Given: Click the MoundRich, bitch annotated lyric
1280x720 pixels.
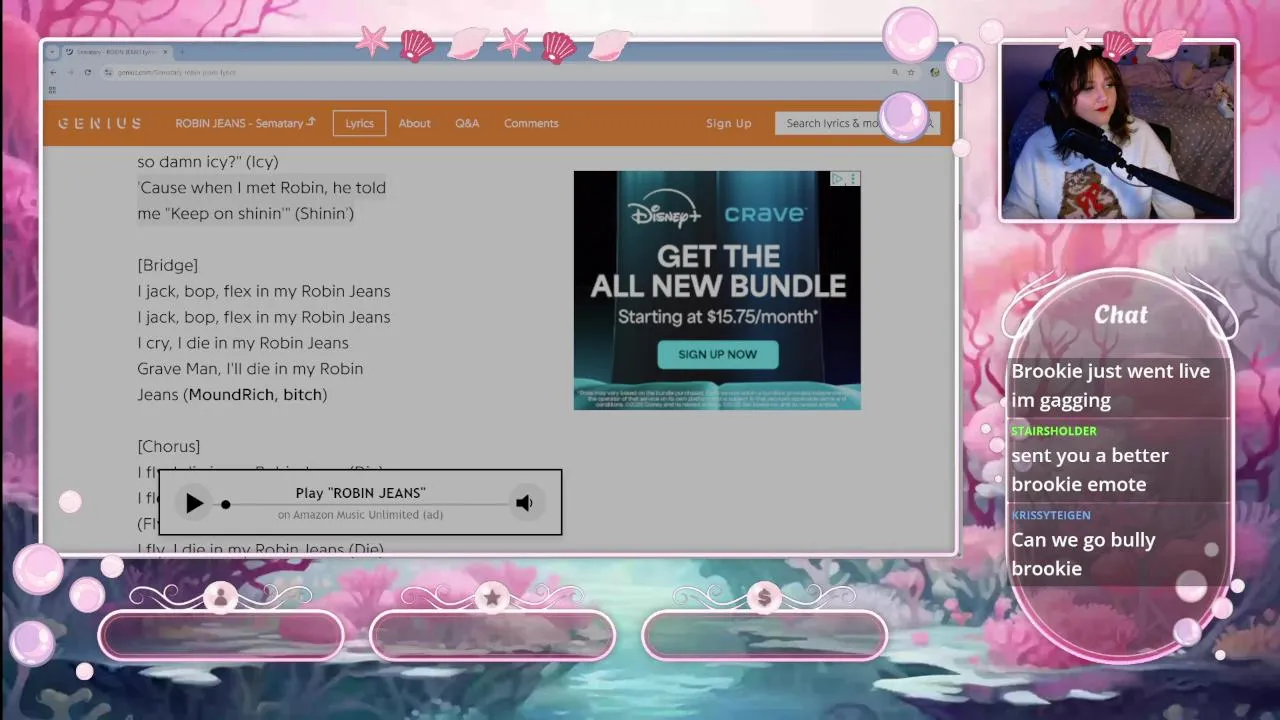Looking at the screenshot, I should pos(257,394).
